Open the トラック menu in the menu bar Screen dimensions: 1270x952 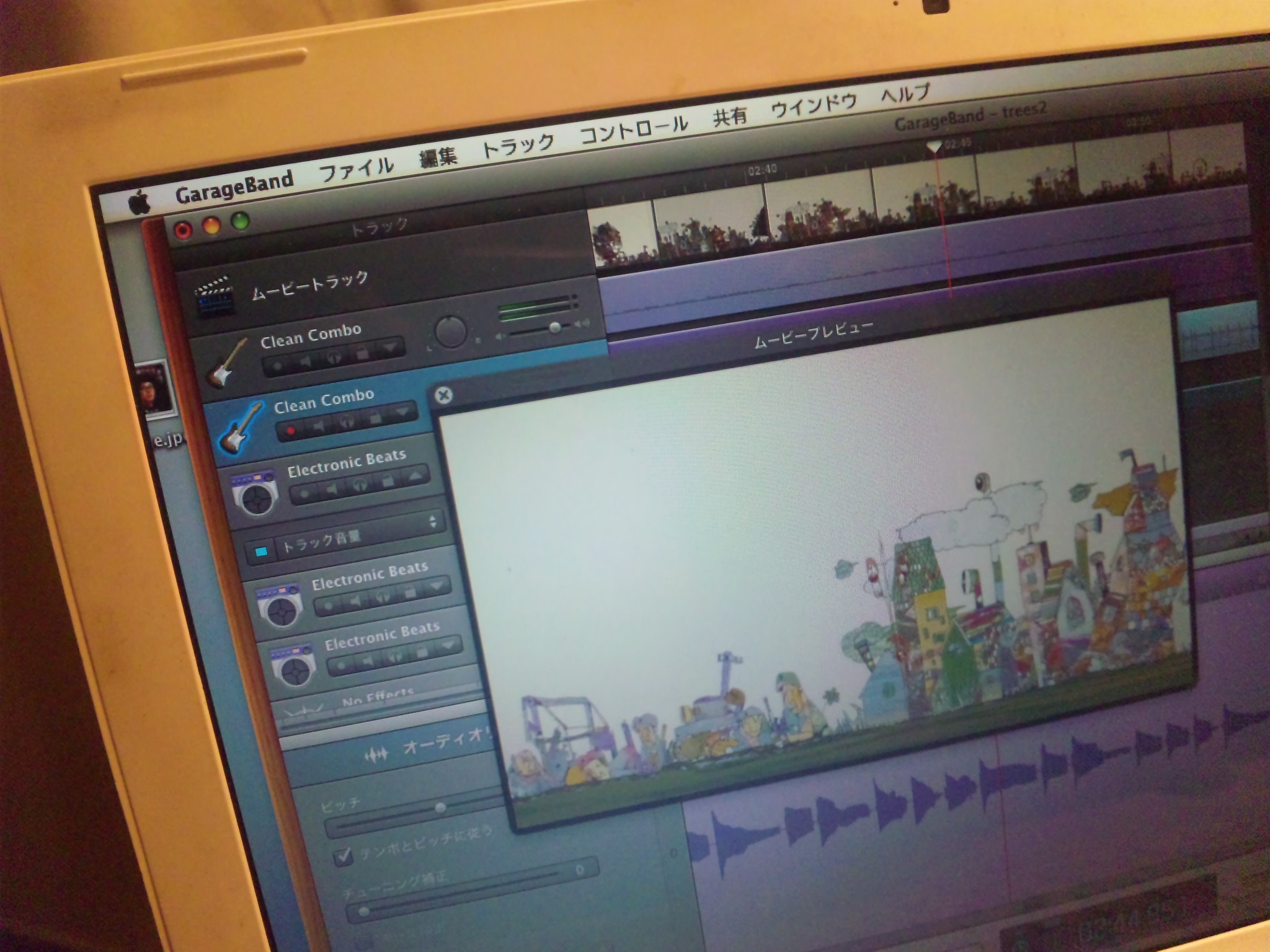coord(517,146)
